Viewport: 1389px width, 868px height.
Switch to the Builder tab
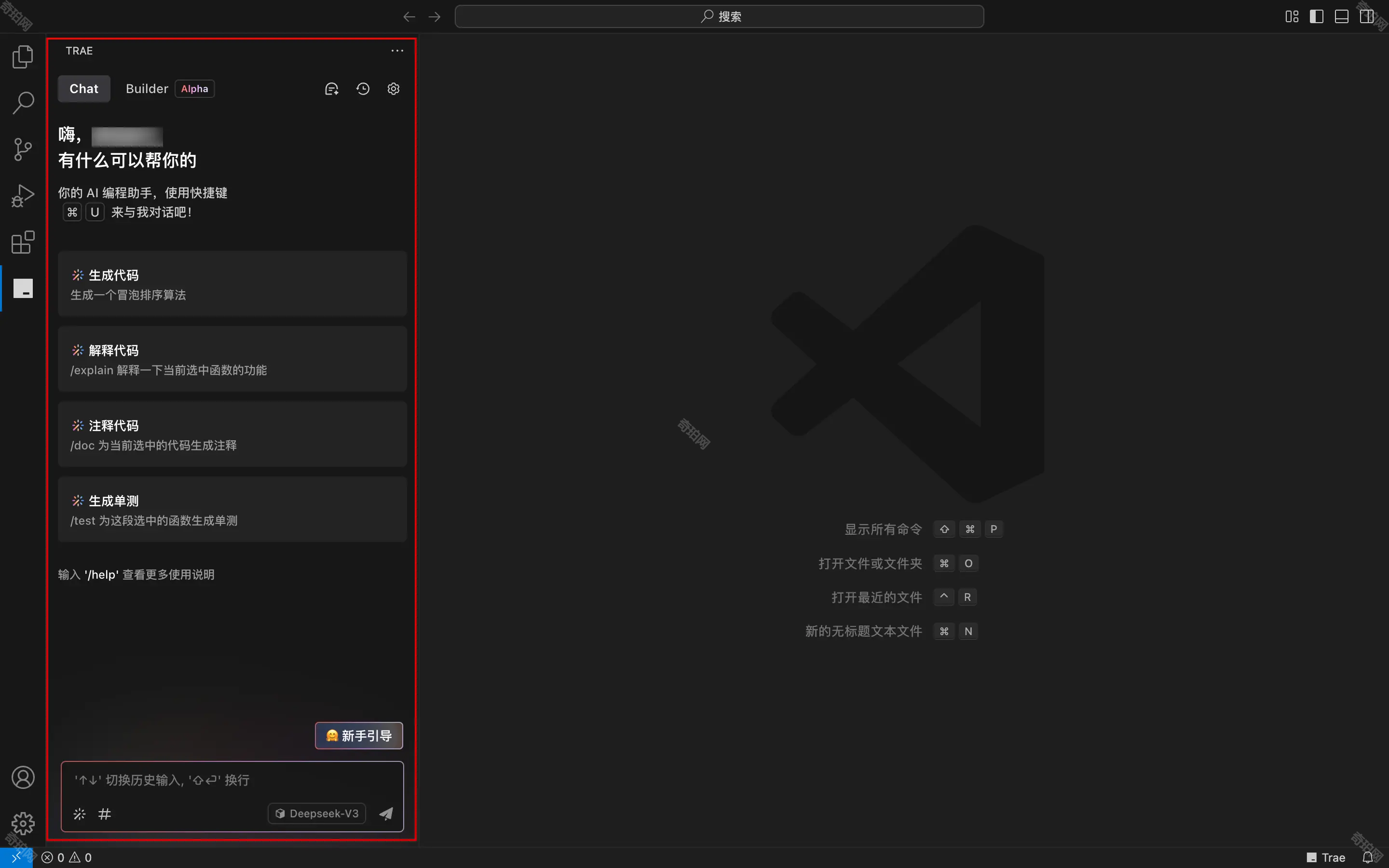(x=147, y=89)
